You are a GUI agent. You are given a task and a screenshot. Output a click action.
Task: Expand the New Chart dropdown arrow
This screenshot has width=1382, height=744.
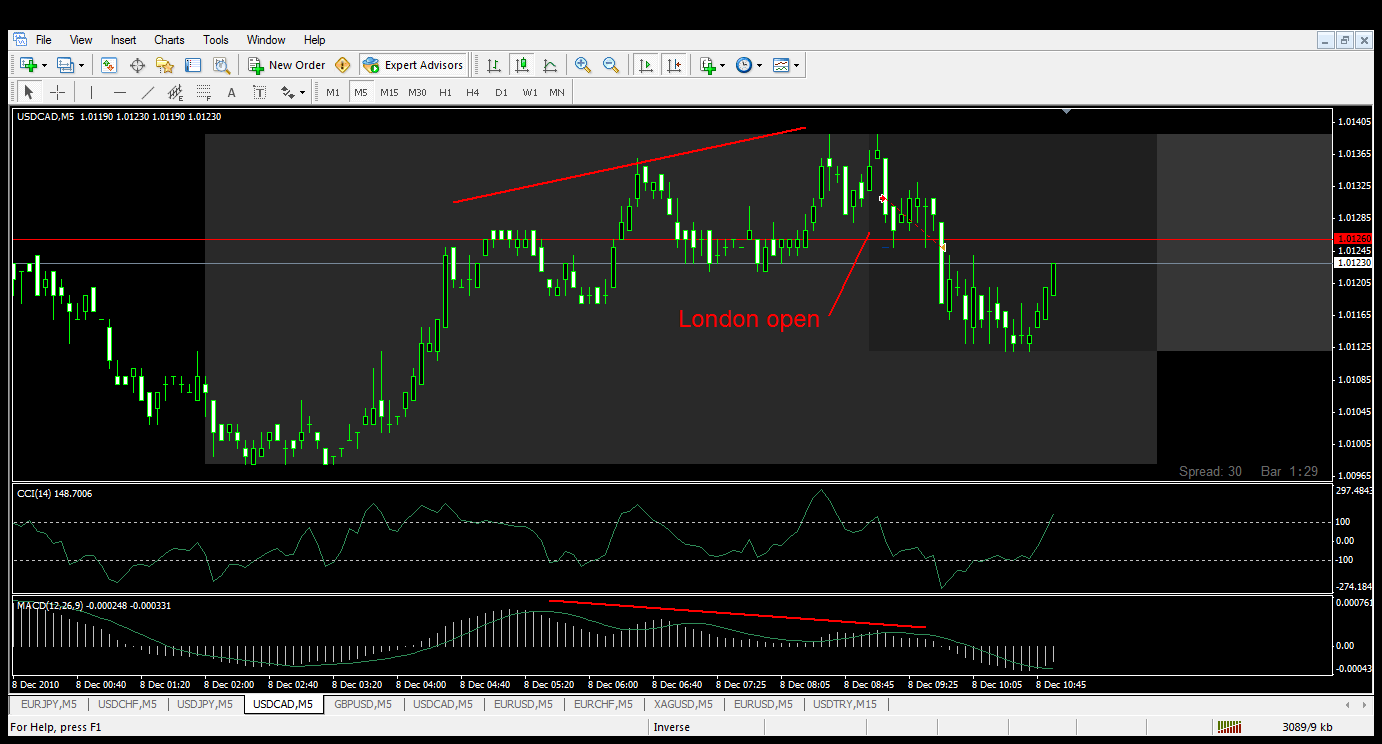tap(45, 66)
